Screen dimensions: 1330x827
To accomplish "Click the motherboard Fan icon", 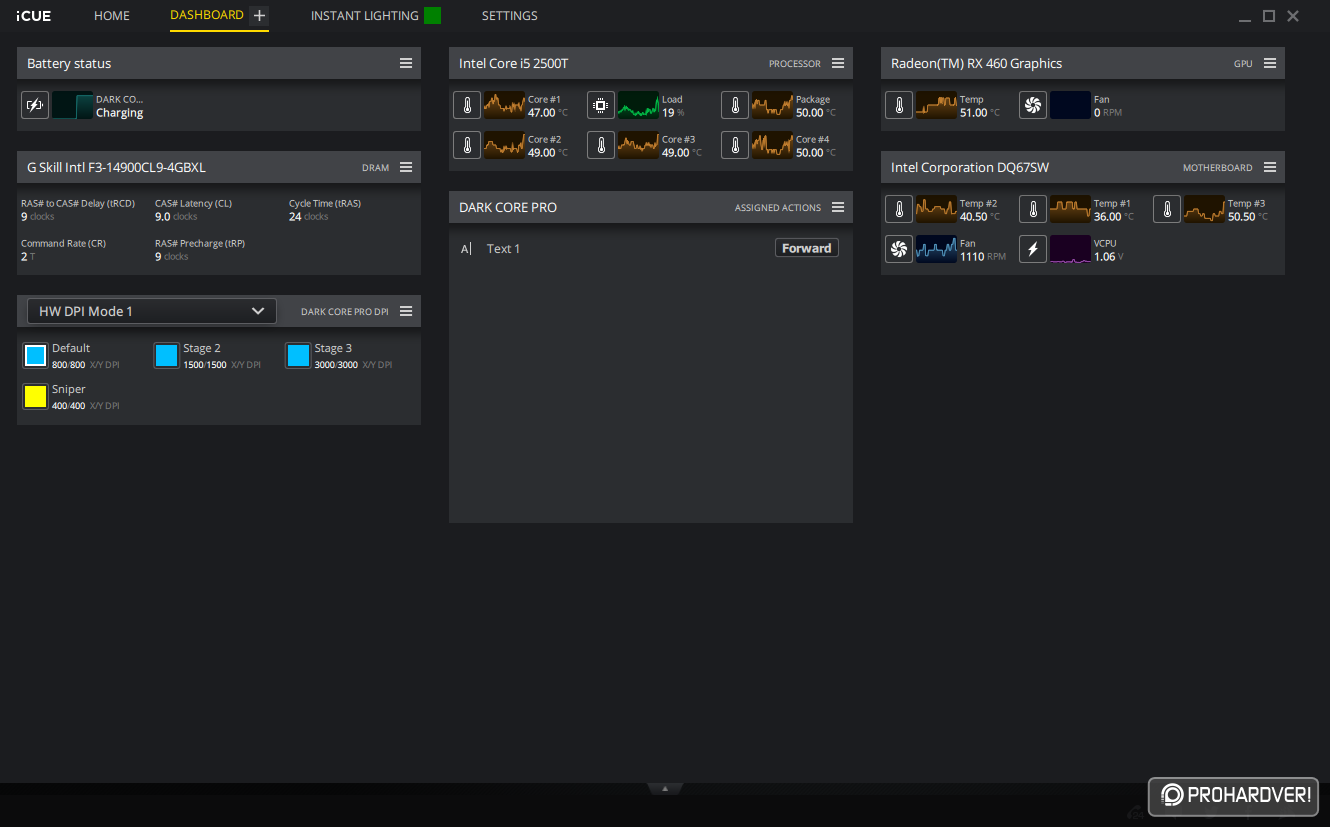I will click(x=899, y=249).
